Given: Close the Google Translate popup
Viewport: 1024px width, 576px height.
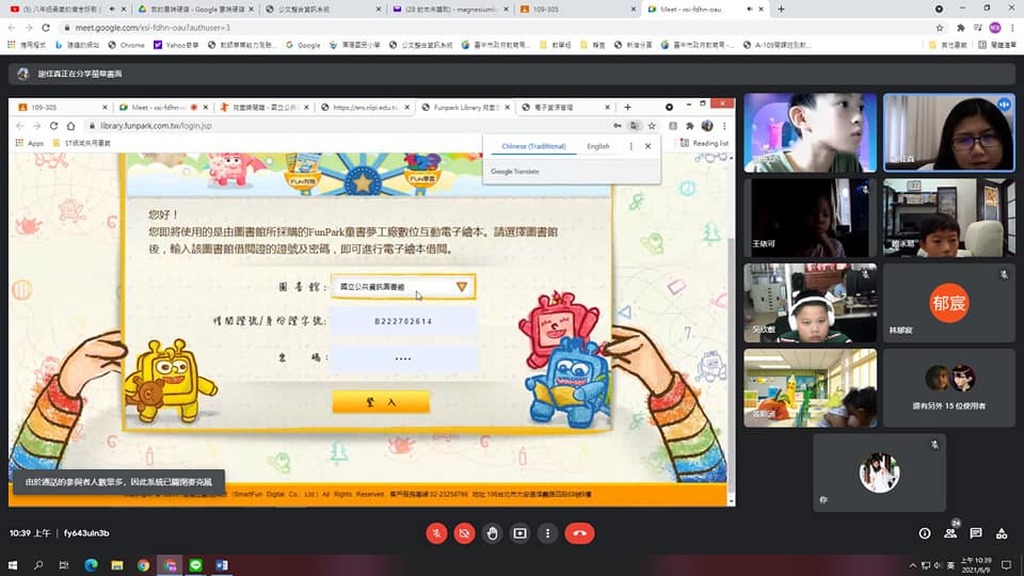Looking at the screenshot, I should point(648,146).
